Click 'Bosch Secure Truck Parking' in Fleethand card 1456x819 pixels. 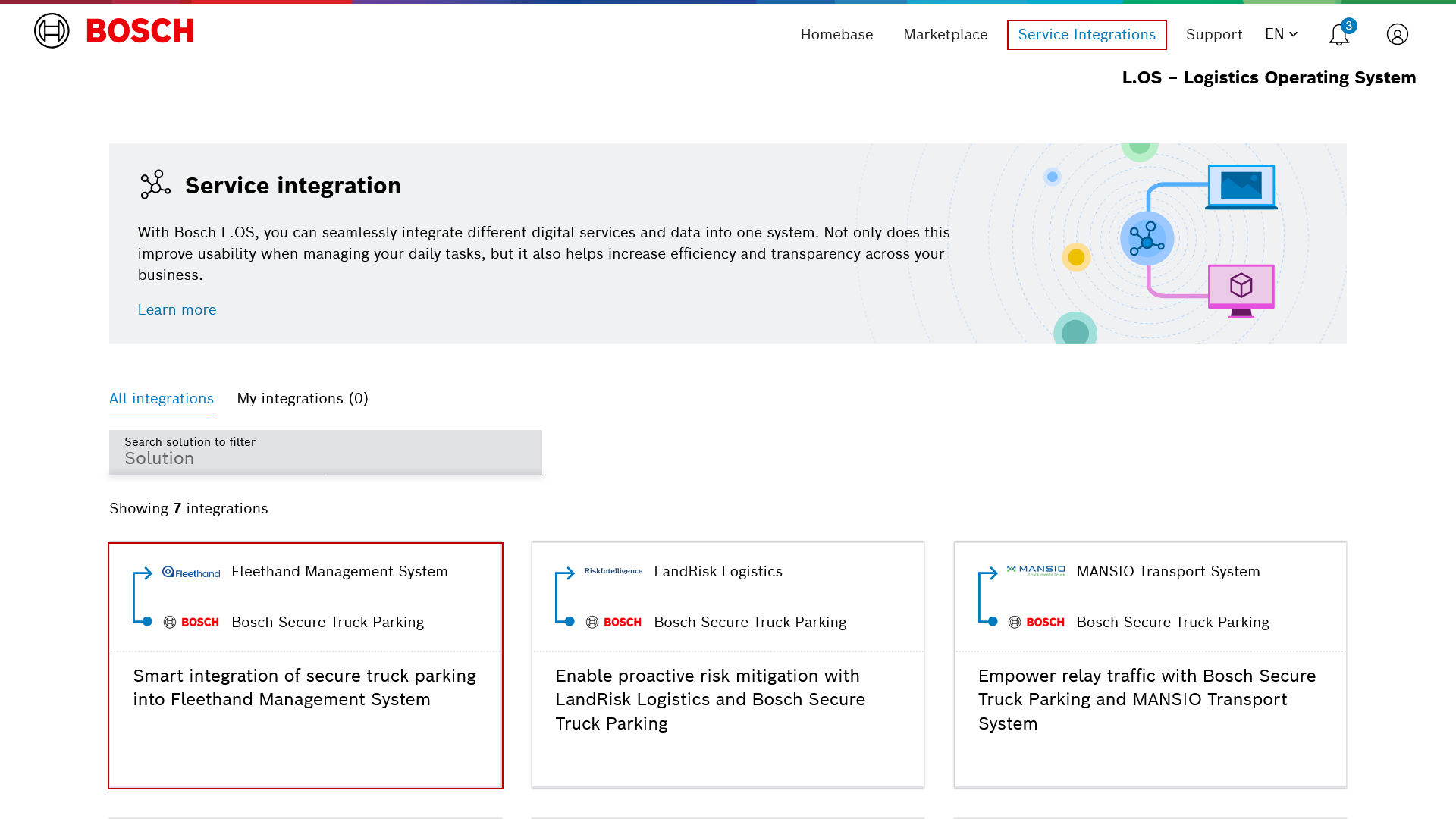coord(328,623)
